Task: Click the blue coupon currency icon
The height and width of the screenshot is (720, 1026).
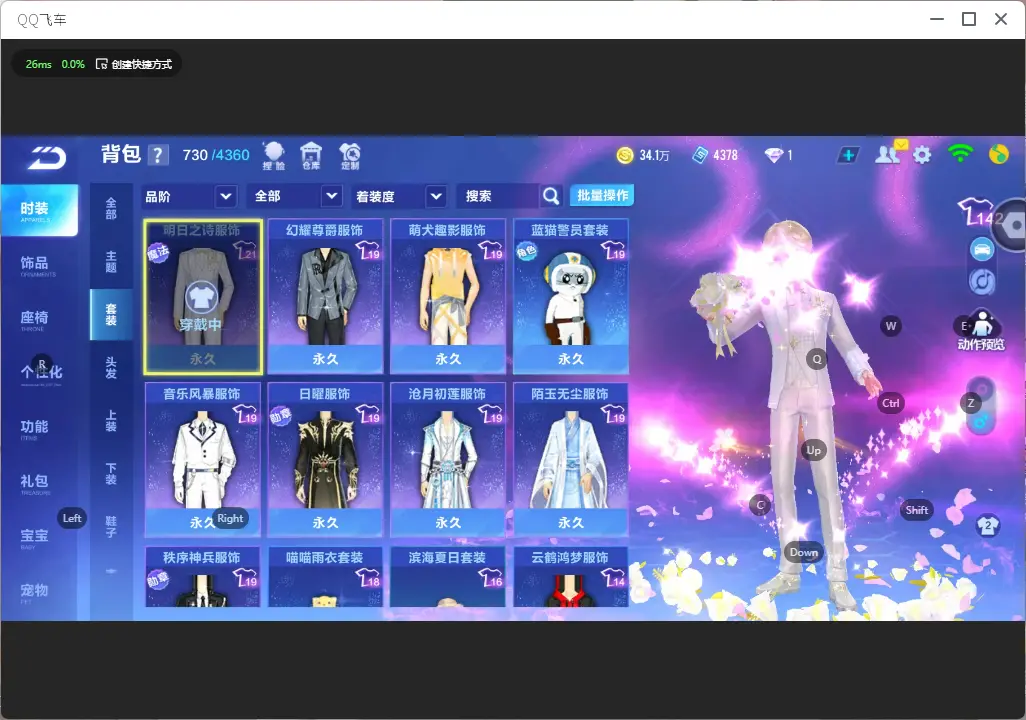Action: [x=700, y=155]
